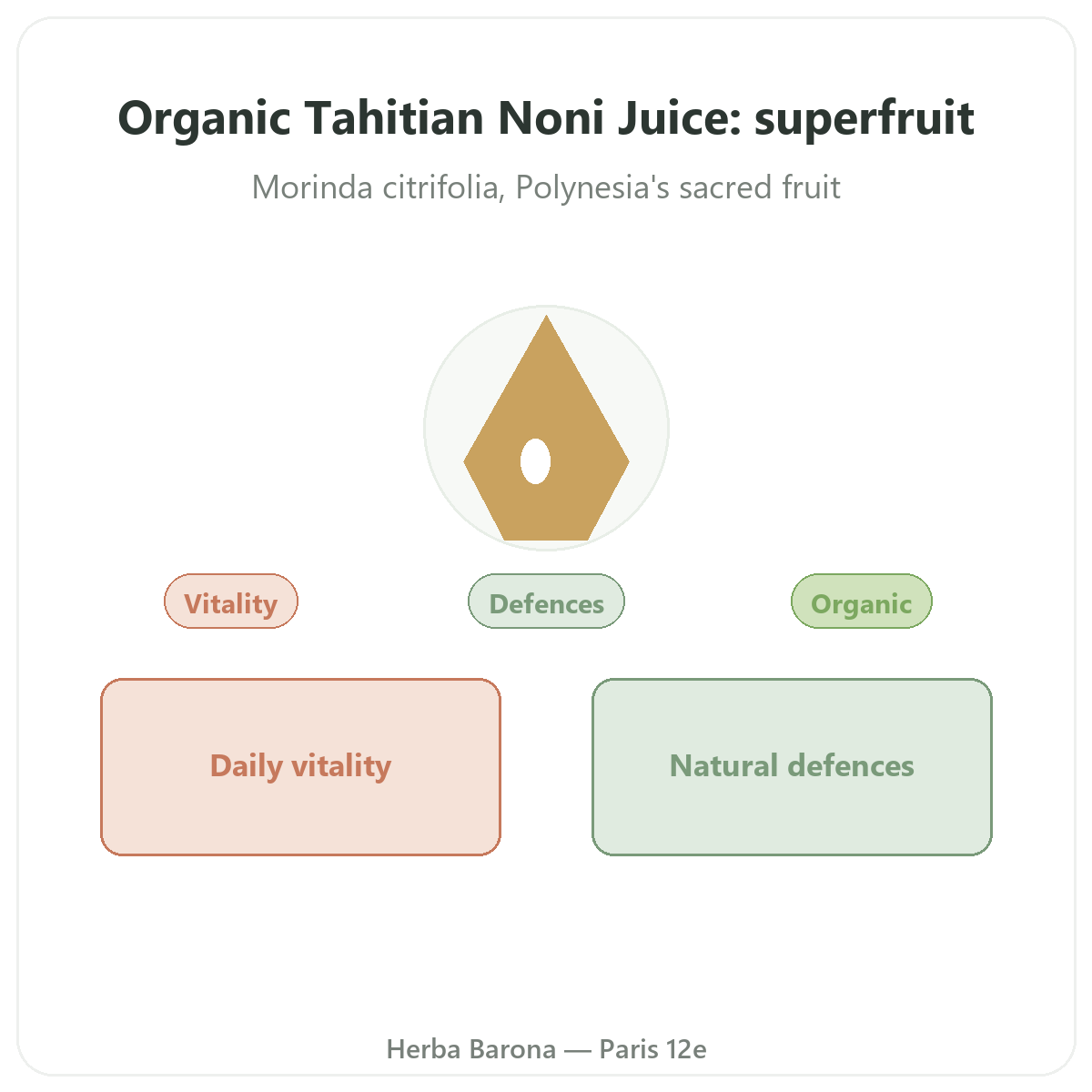Open the Natural defences card

(792, 767)
